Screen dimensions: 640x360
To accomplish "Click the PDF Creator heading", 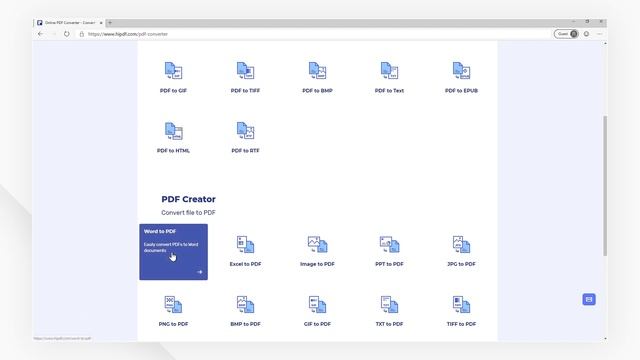I will pos(189,199).
